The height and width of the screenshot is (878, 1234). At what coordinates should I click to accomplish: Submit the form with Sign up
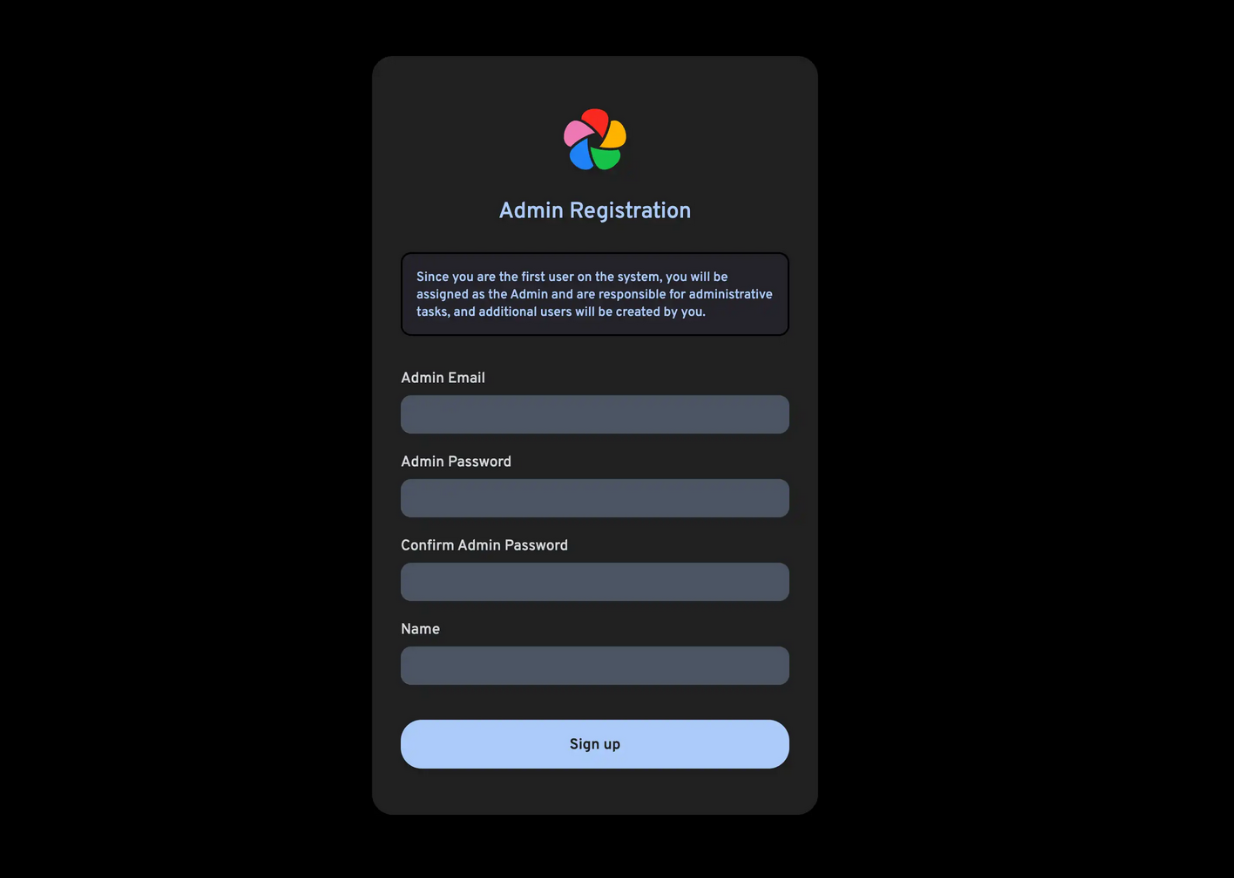(595, 744)
